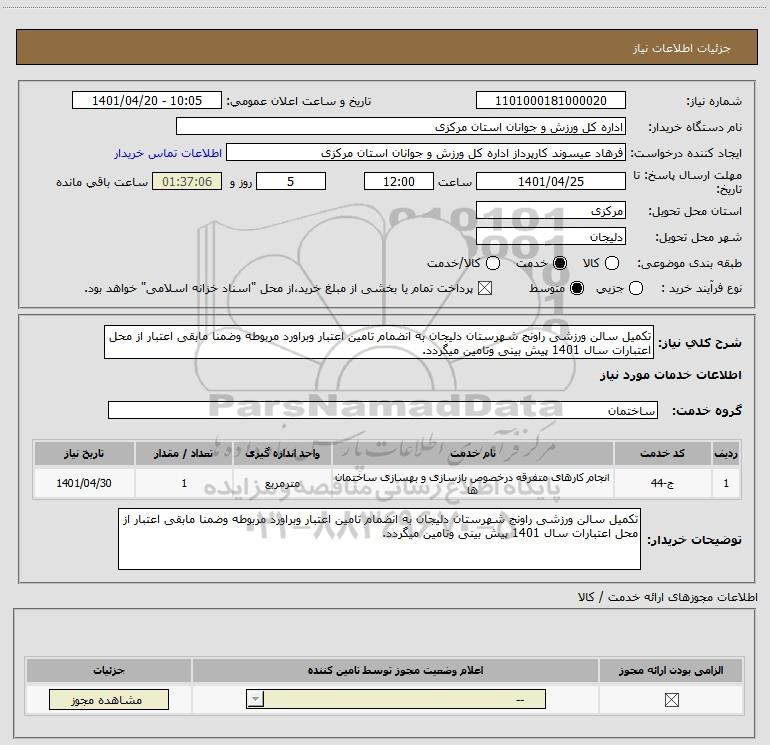The image size is (770, 745).
Task: Click the announcement date field 1401/04/20 - 10:05
Action: click(x=147, y=100)
